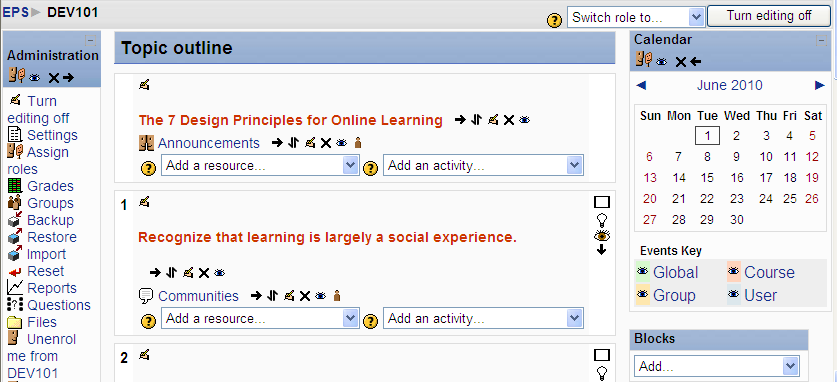Delete the Announcements forum with its X icon

(x=326, y=143)
